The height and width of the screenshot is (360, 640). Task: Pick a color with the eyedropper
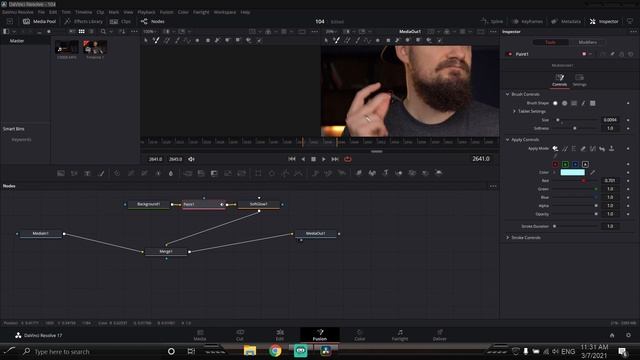click(x=592, y=172)
